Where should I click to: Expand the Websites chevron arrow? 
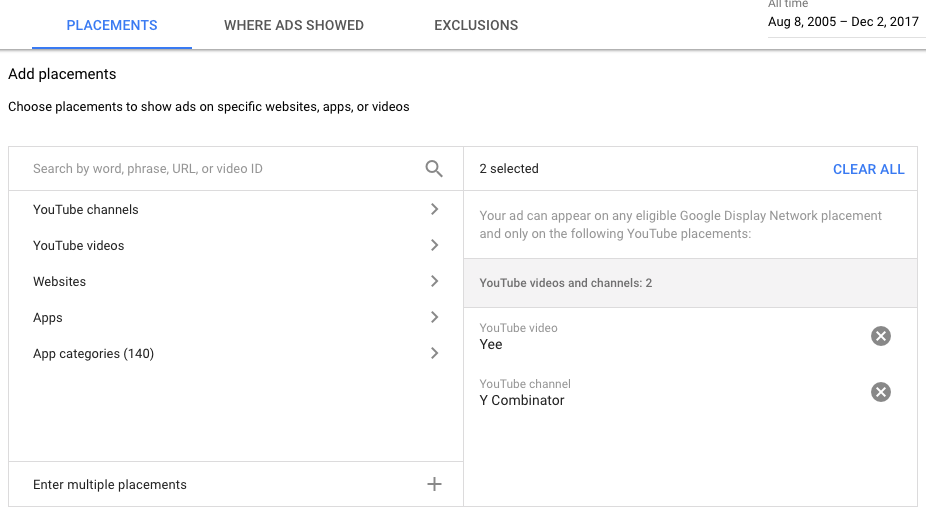(435, 281)
